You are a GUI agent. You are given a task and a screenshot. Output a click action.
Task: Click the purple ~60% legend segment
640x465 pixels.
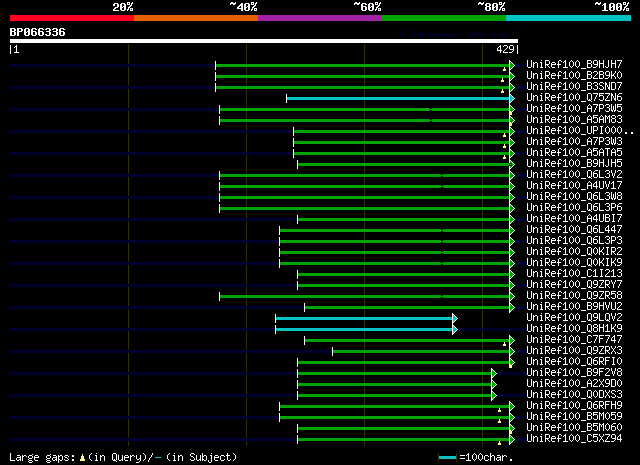(x=320, y=18)
